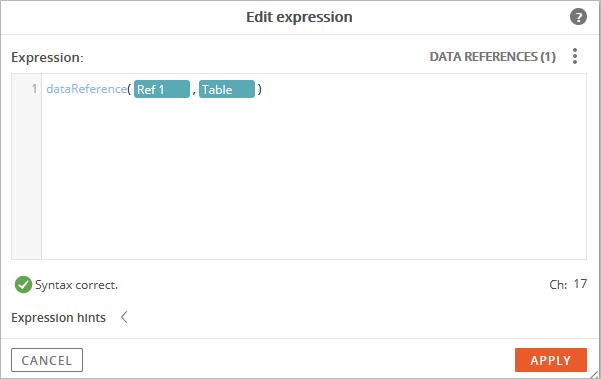This screenshot has width=601, height=379.
Task: Apply the expression changes
Action: click(x=551, y=360)
